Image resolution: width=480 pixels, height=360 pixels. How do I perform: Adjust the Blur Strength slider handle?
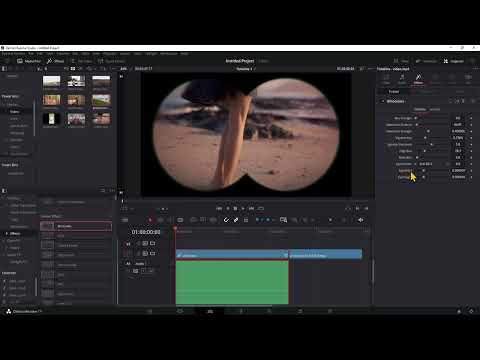click(416, 118)
